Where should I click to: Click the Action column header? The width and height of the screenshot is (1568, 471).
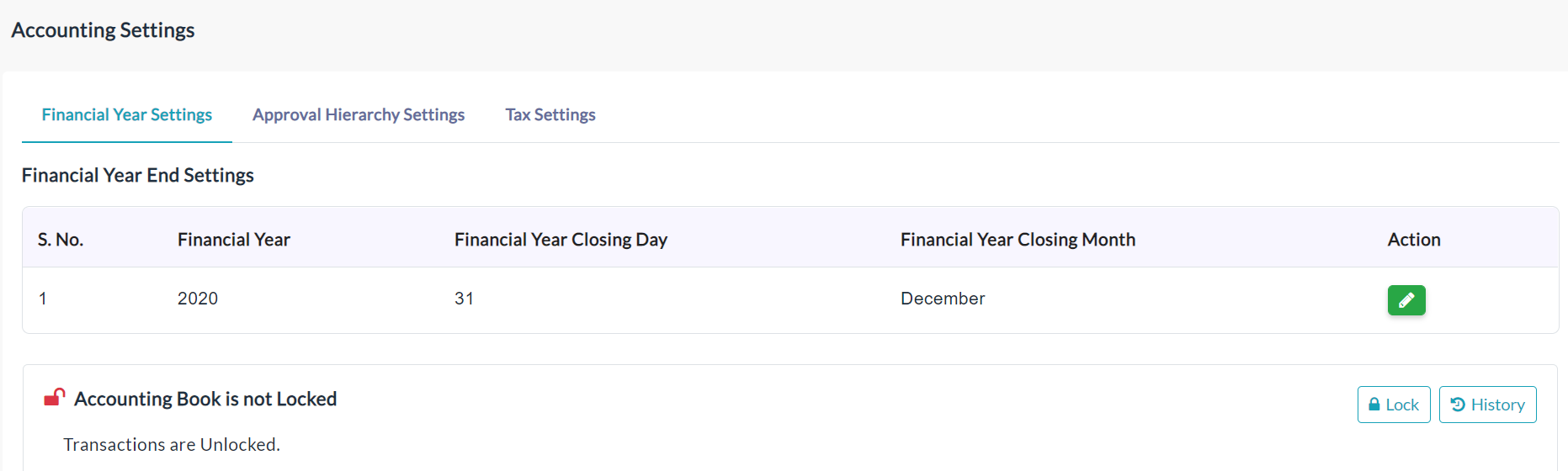1414,240
